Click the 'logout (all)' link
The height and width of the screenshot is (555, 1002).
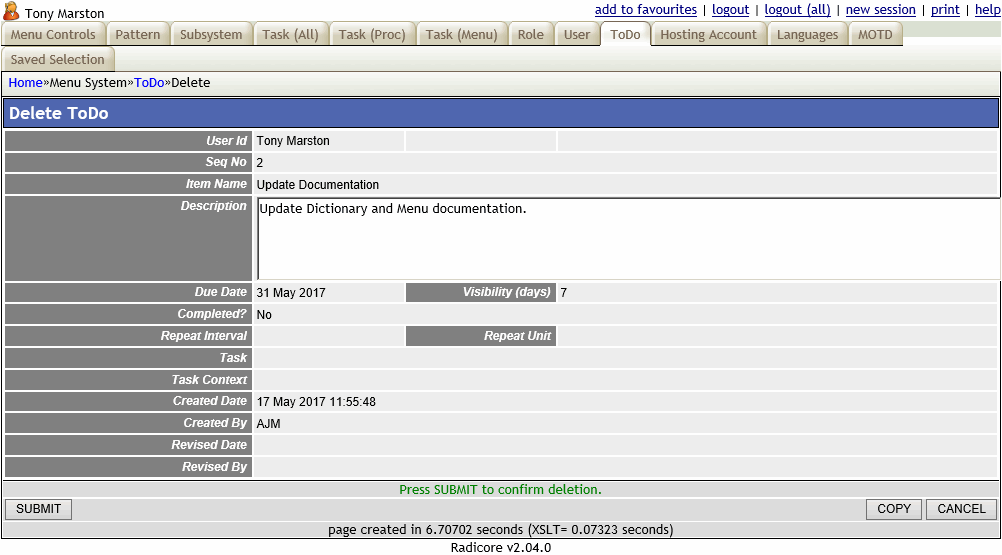(x=797, y=10)
